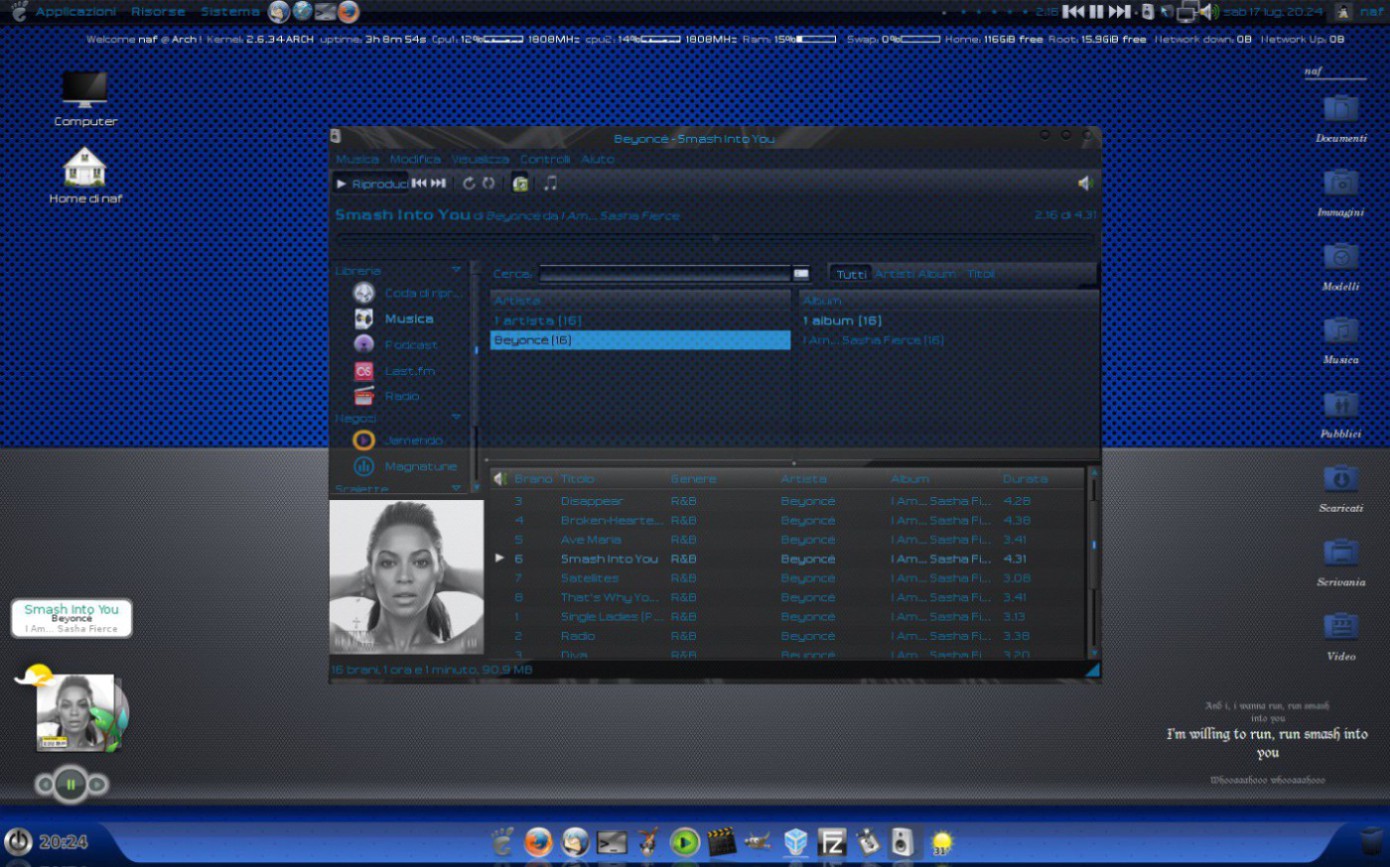This screenshot has height=867, width=1390.
Task: Open the Aiuto menu
Action: coord(598,159)
